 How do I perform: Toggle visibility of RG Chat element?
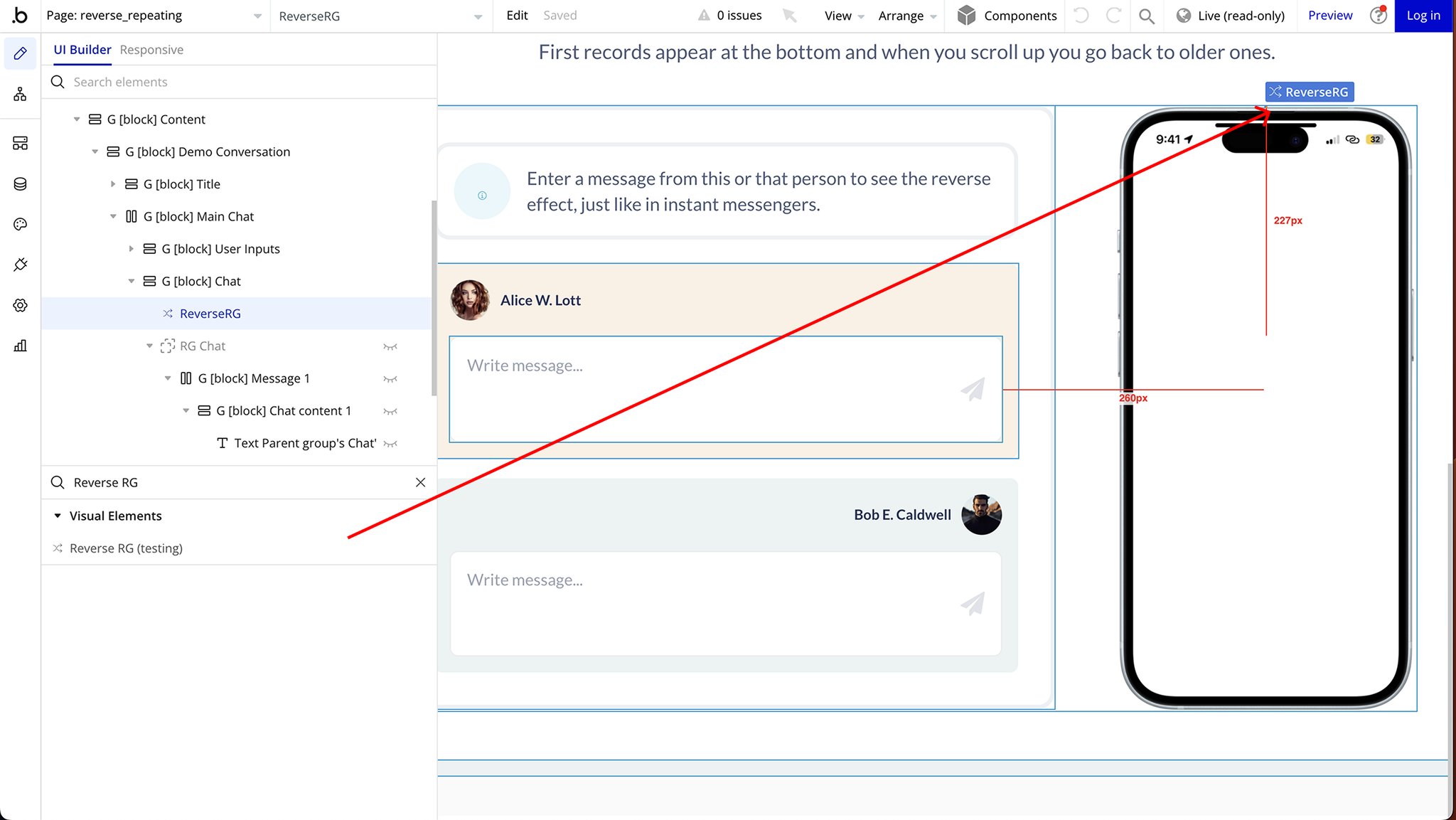(x=390, y=346)
